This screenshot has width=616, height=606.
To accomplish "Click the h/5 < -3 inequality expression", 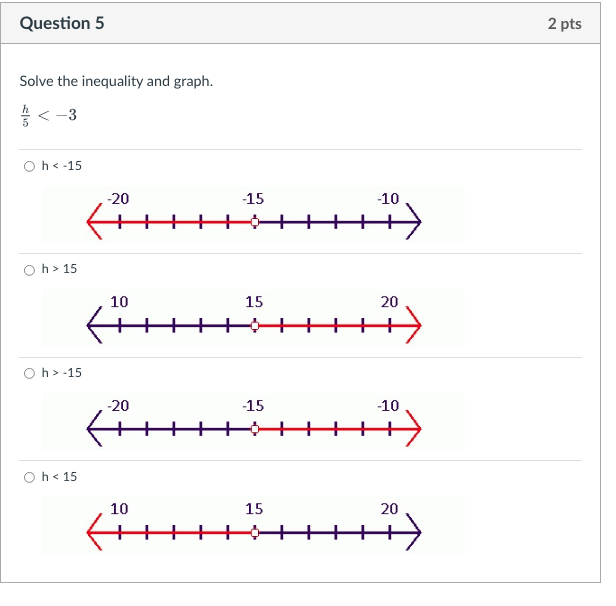I will coord(48,115).
